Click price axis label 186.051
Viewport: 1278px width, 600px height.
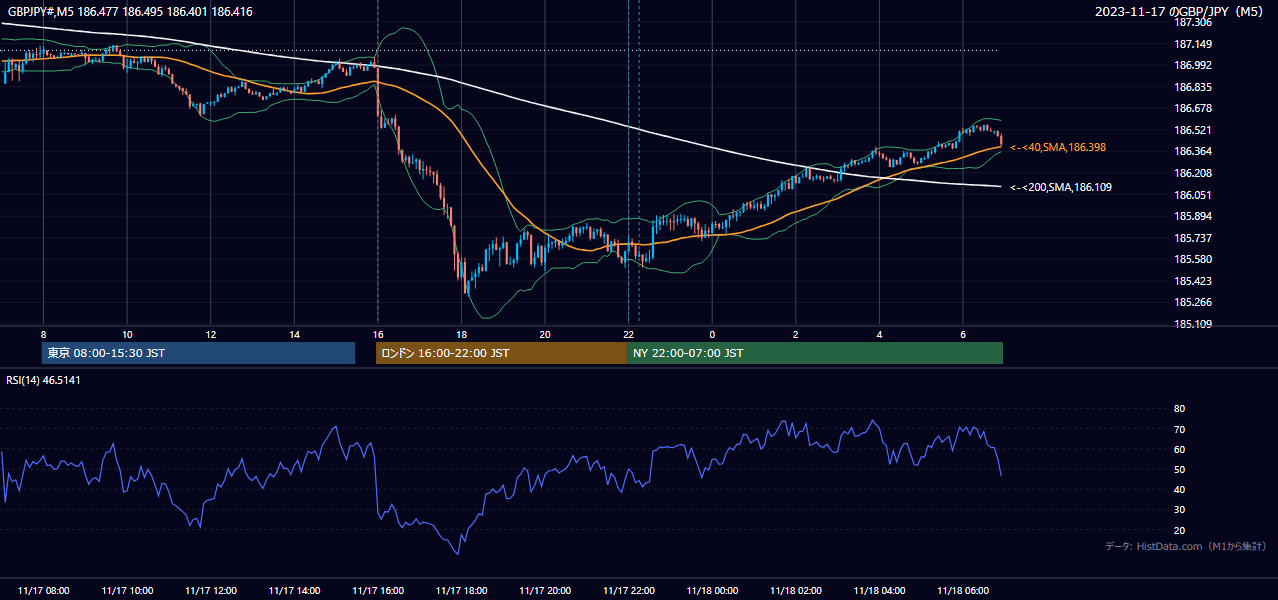1193,195
